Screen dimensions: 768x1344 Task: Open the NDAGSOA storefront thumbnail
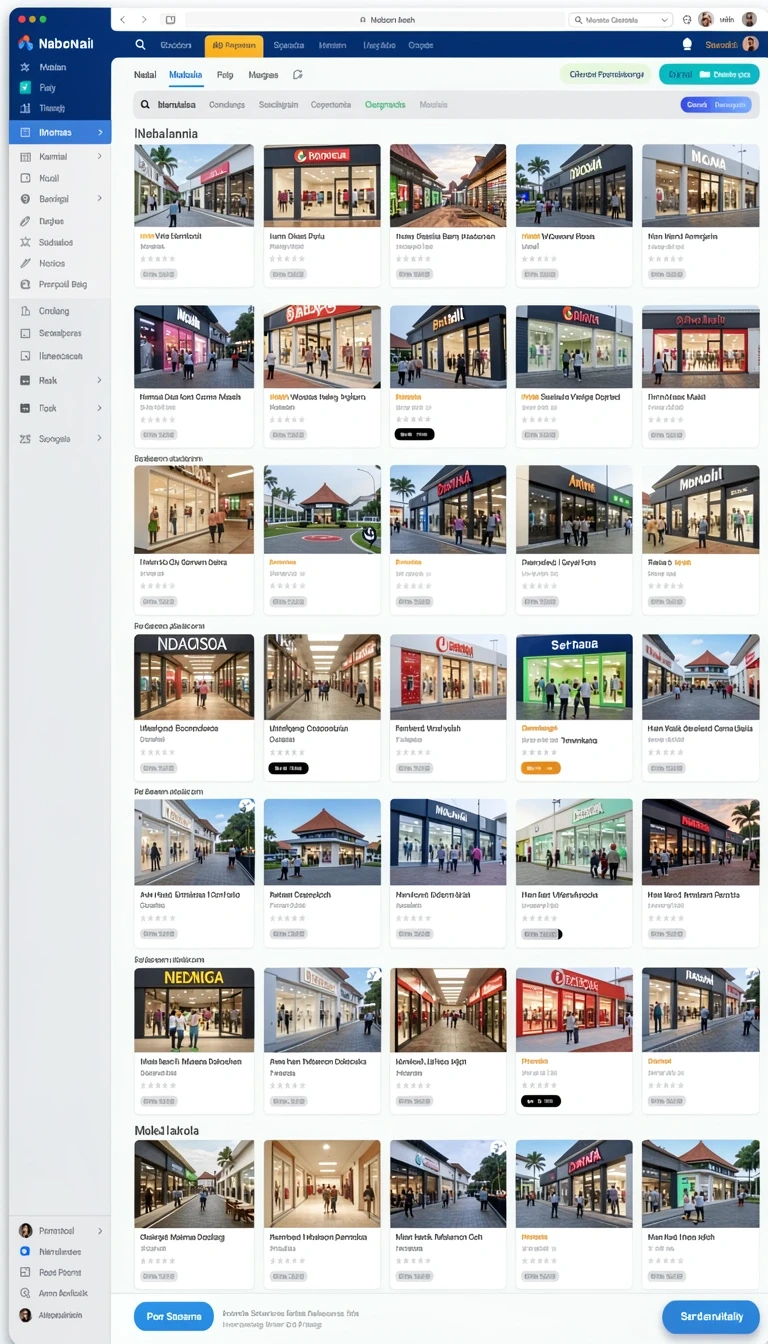click(x=194, y=677)
